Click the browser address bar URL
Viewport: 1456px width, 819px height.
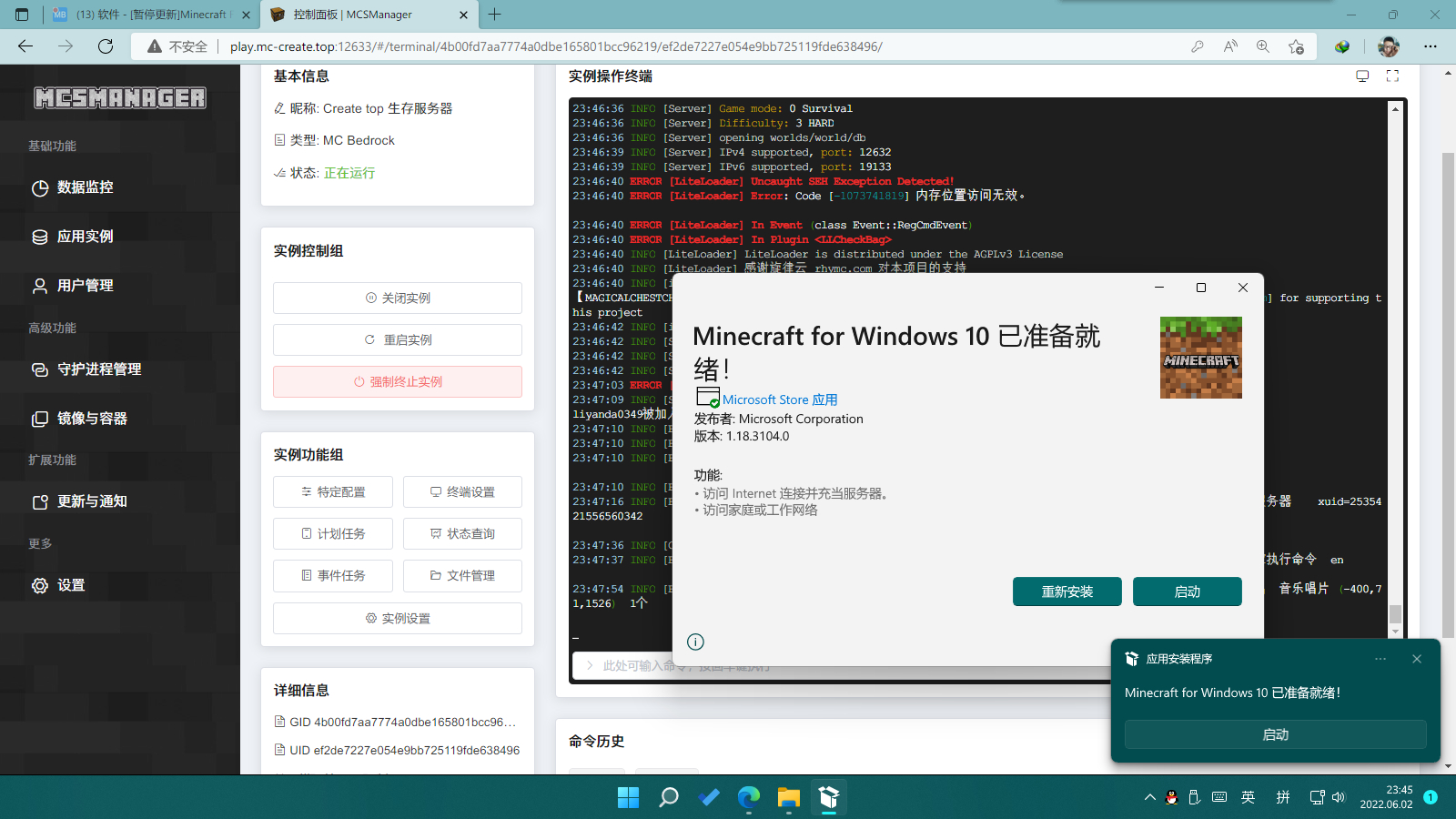(556, 46)
